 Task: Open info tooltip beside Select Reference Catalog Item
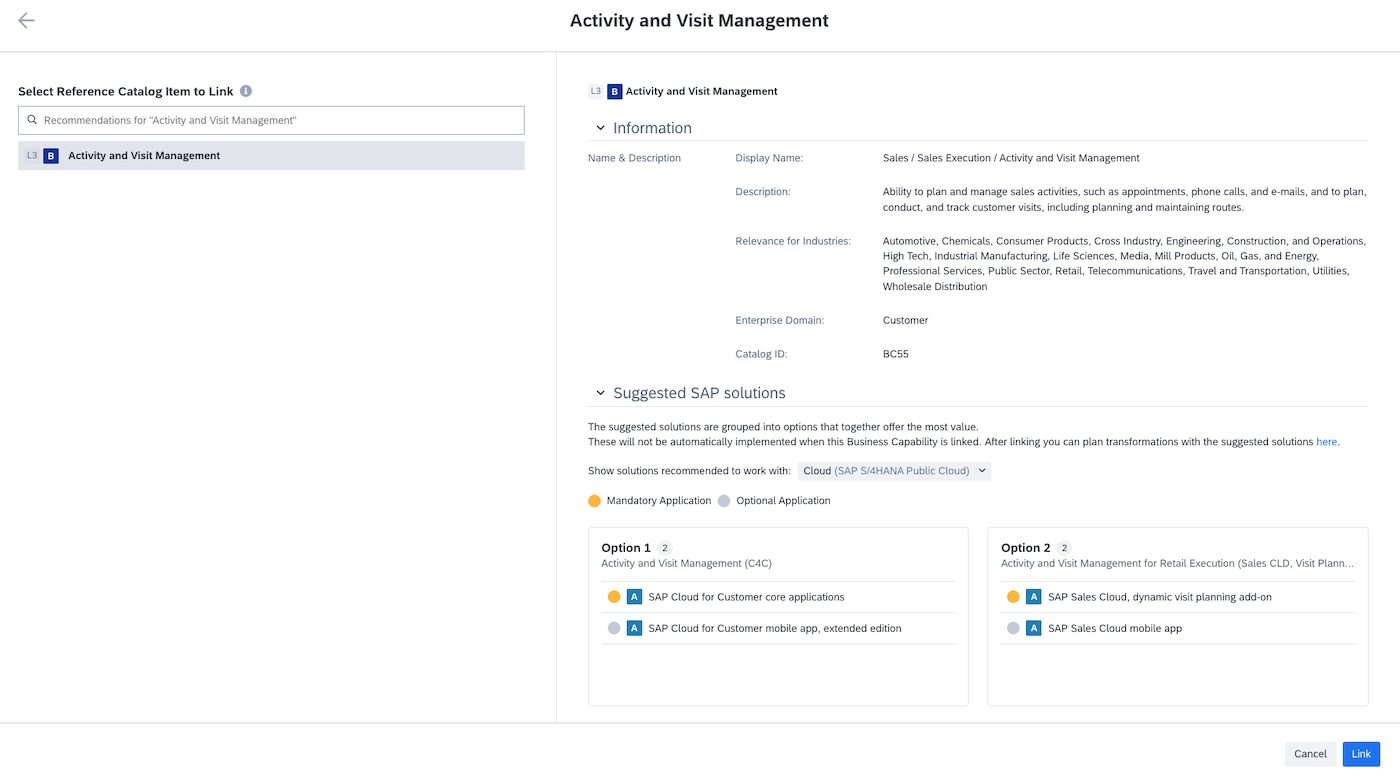click(x=246, y=91)
